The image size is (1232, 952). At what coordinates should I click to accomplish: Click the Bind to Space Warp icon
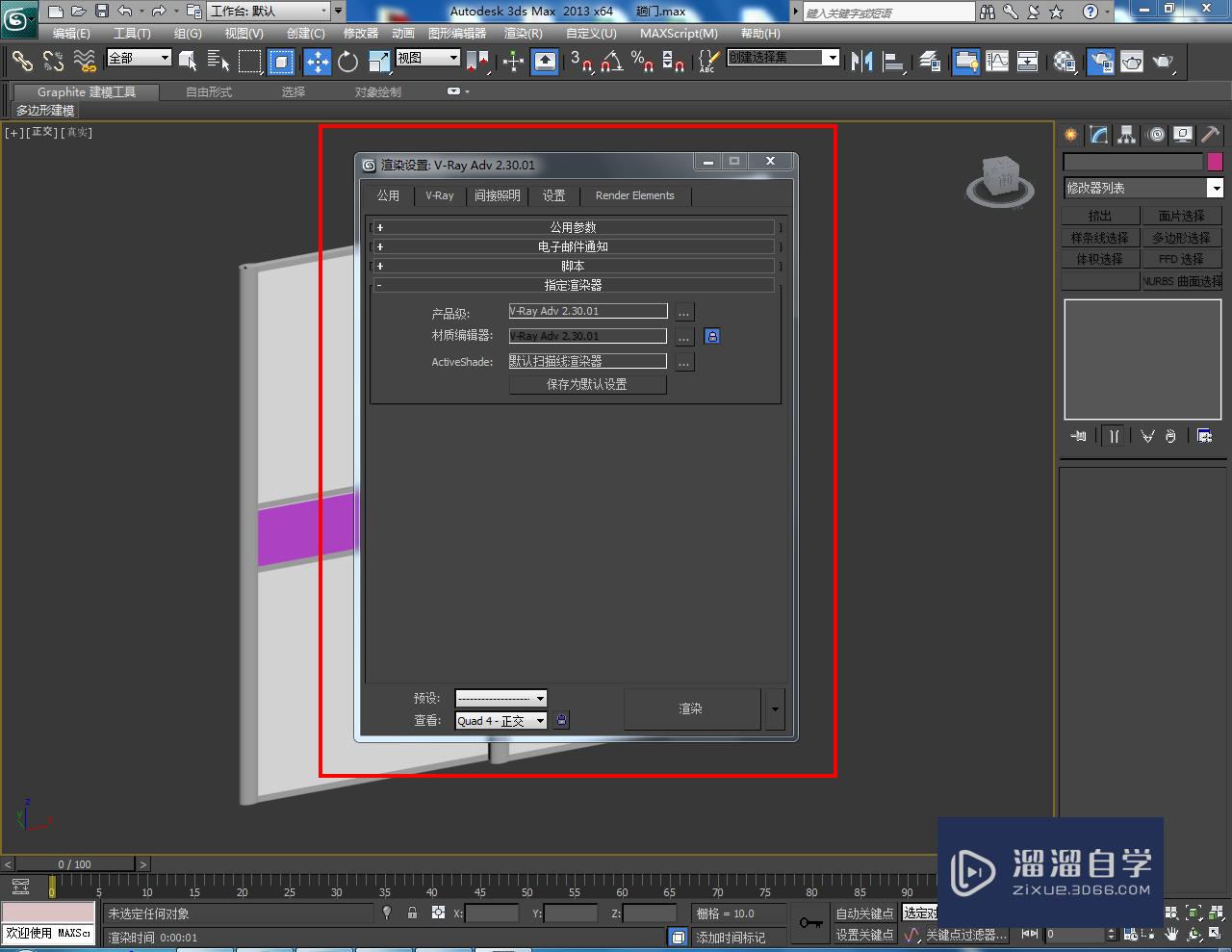pos(85,62)
